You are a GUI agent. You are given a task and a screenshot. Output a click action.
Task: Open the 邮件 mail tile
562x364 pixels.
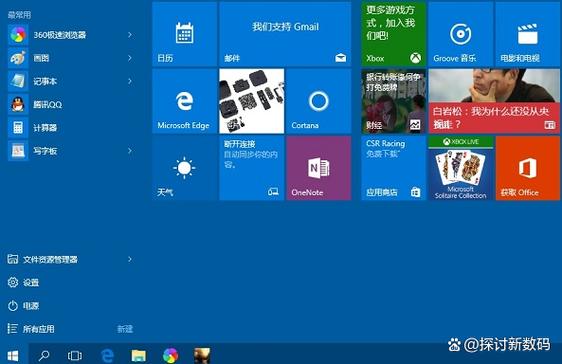(x=285, y=34)
